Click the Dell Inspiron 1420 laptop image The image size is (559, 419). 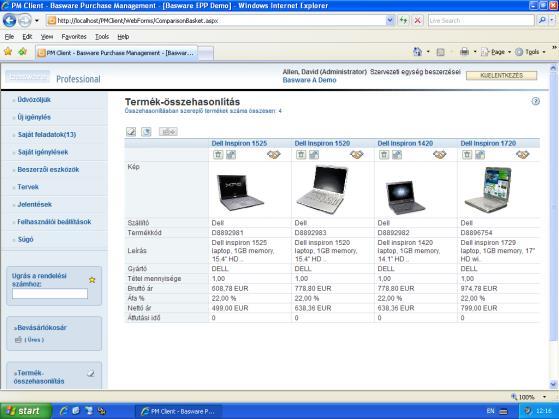pos(405,197)
